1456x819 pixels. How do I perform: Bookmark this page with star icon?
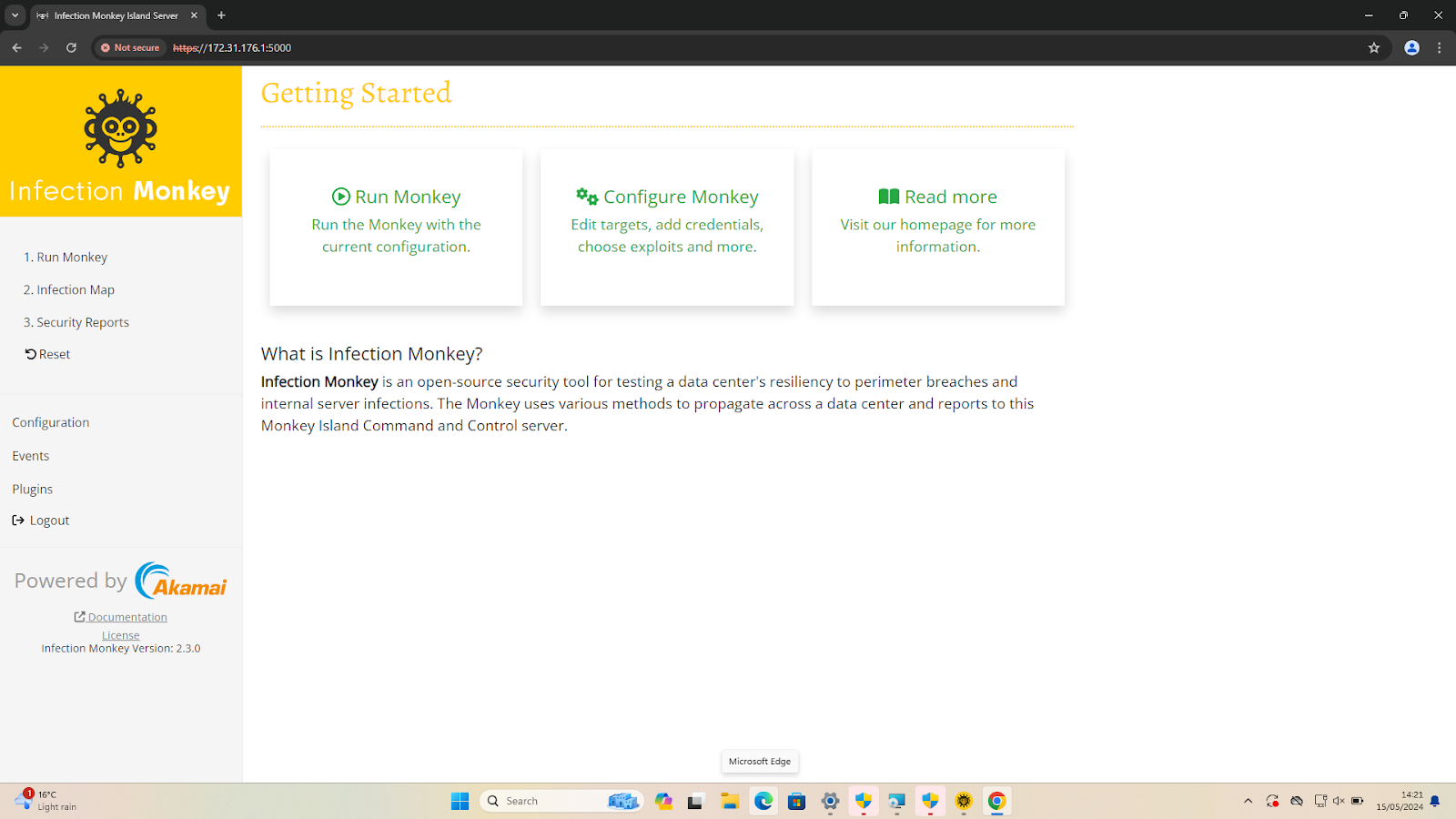[1374, 47]
